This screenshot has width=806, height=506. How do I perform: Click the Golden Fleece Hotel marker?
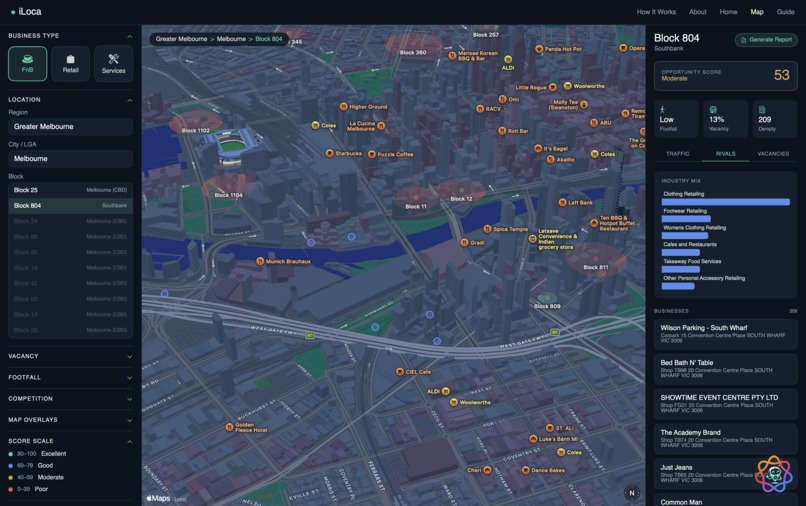229,427
